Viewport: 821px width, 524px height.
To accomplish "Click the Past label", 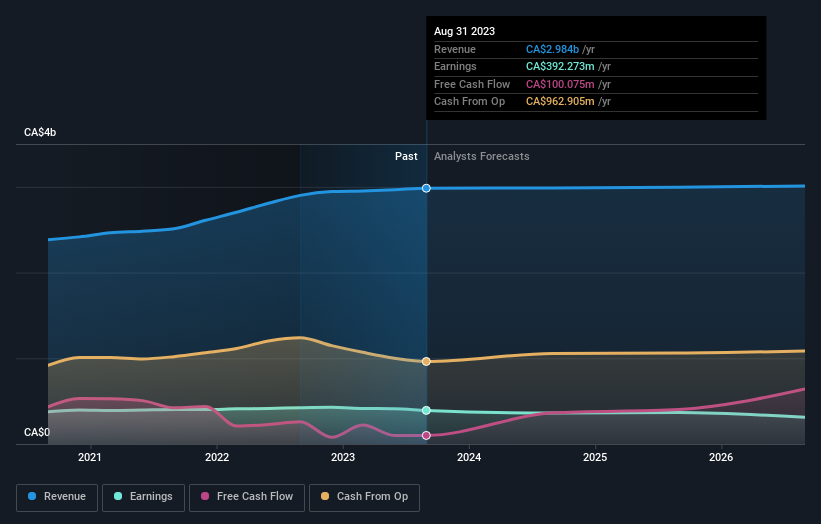I will click(406, 157).
